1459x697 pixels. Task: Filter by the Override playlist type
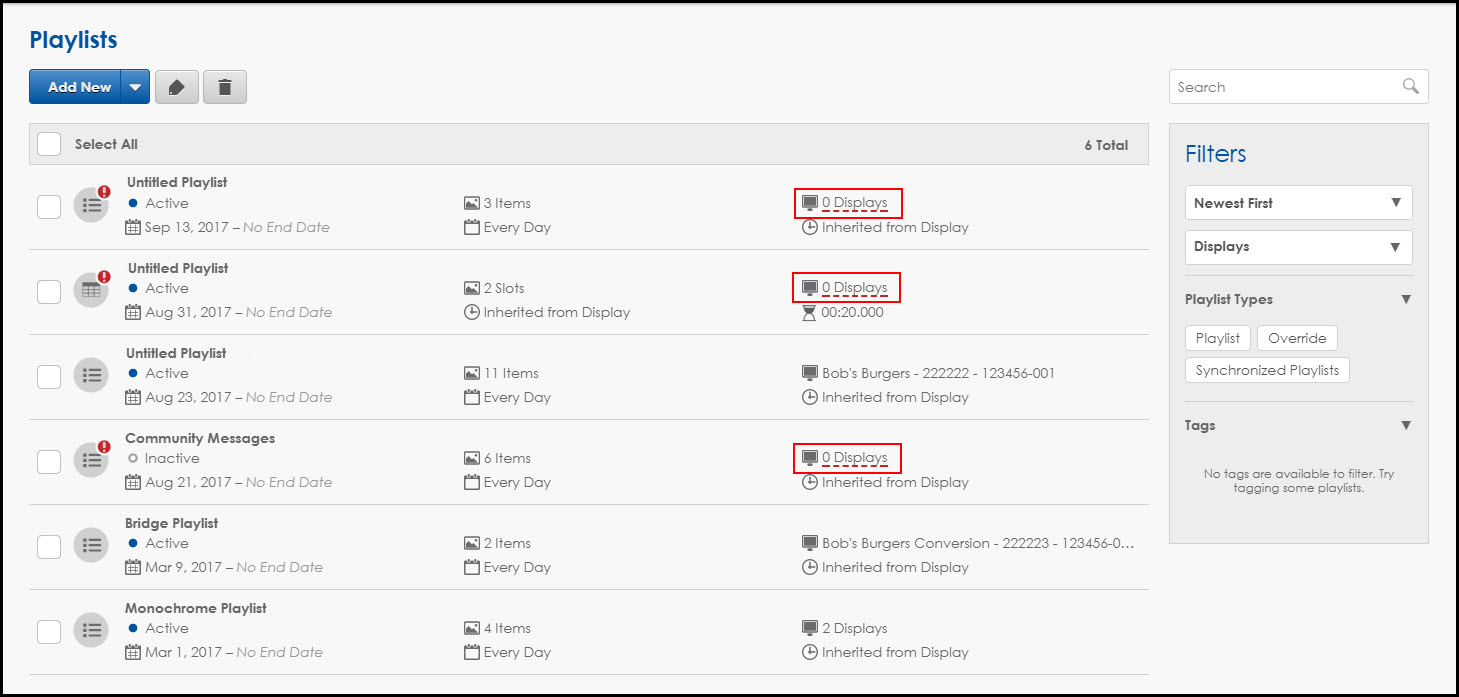(x=1297, y=338)
